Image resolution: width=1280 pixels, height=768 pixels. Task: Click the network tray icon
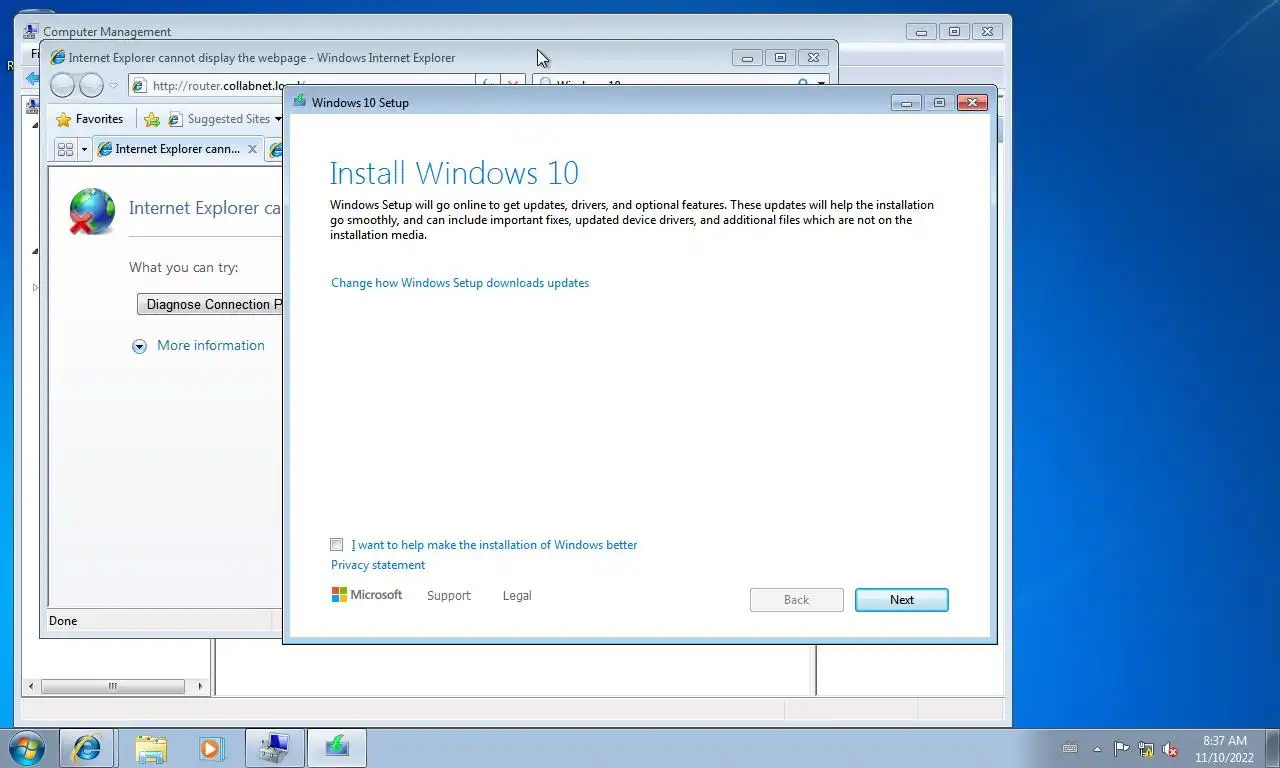tap(1146, 748)
